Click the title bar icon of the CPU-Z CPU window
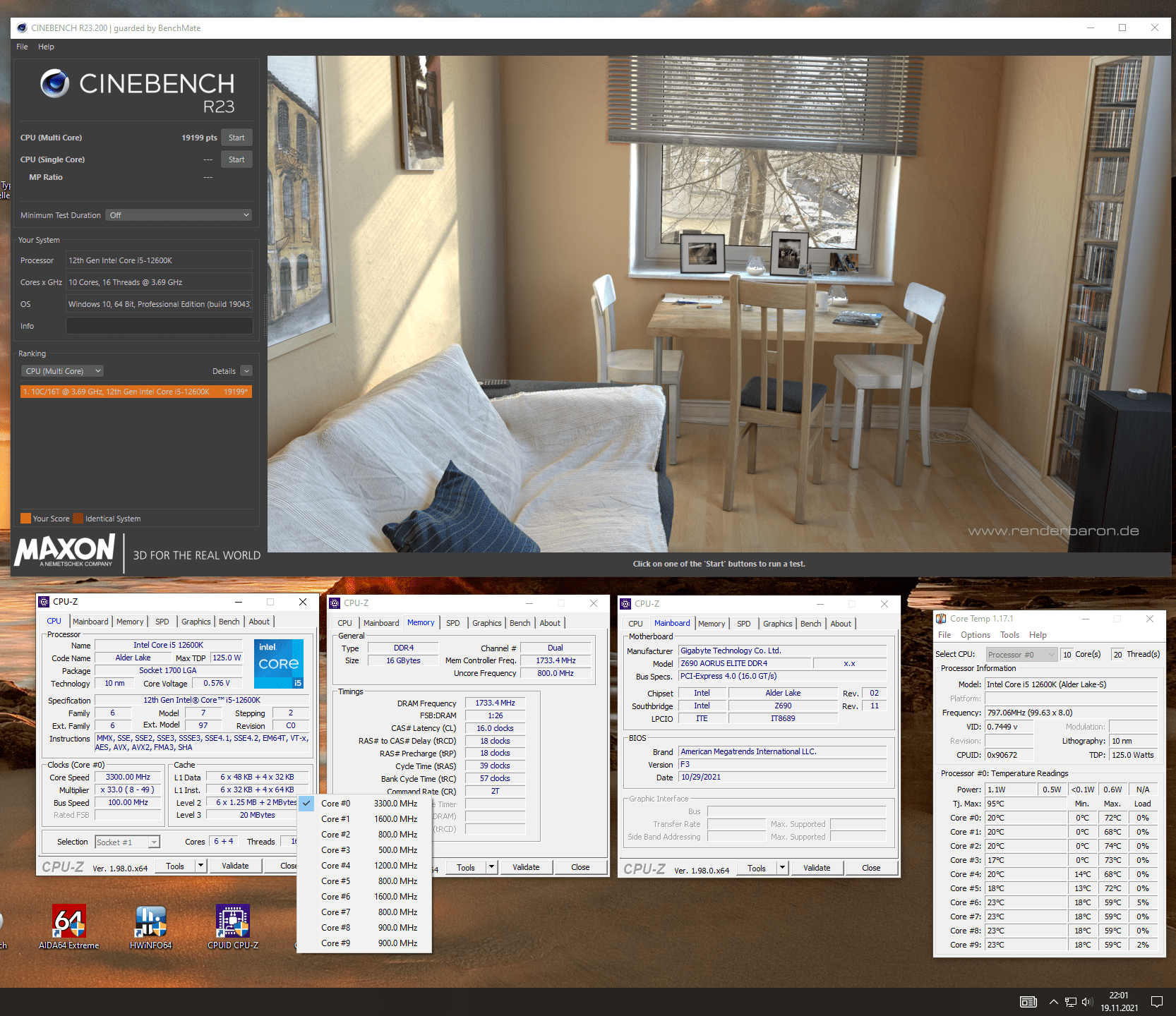This screenshot has width=1176, height=1016. tap(44, 602)
